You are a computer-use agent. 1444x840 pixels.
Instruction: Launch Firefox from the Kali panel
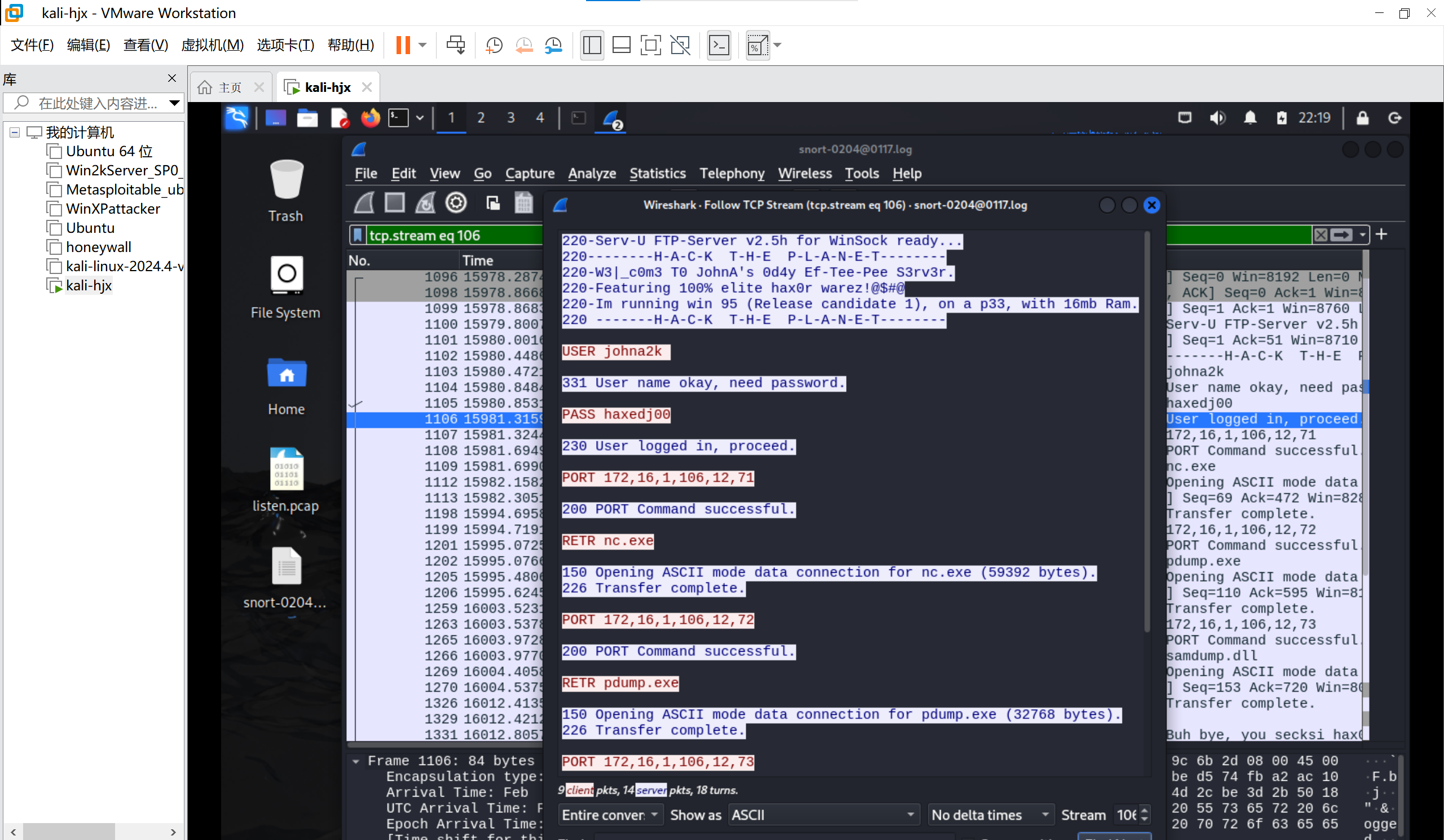pos(370,118)
